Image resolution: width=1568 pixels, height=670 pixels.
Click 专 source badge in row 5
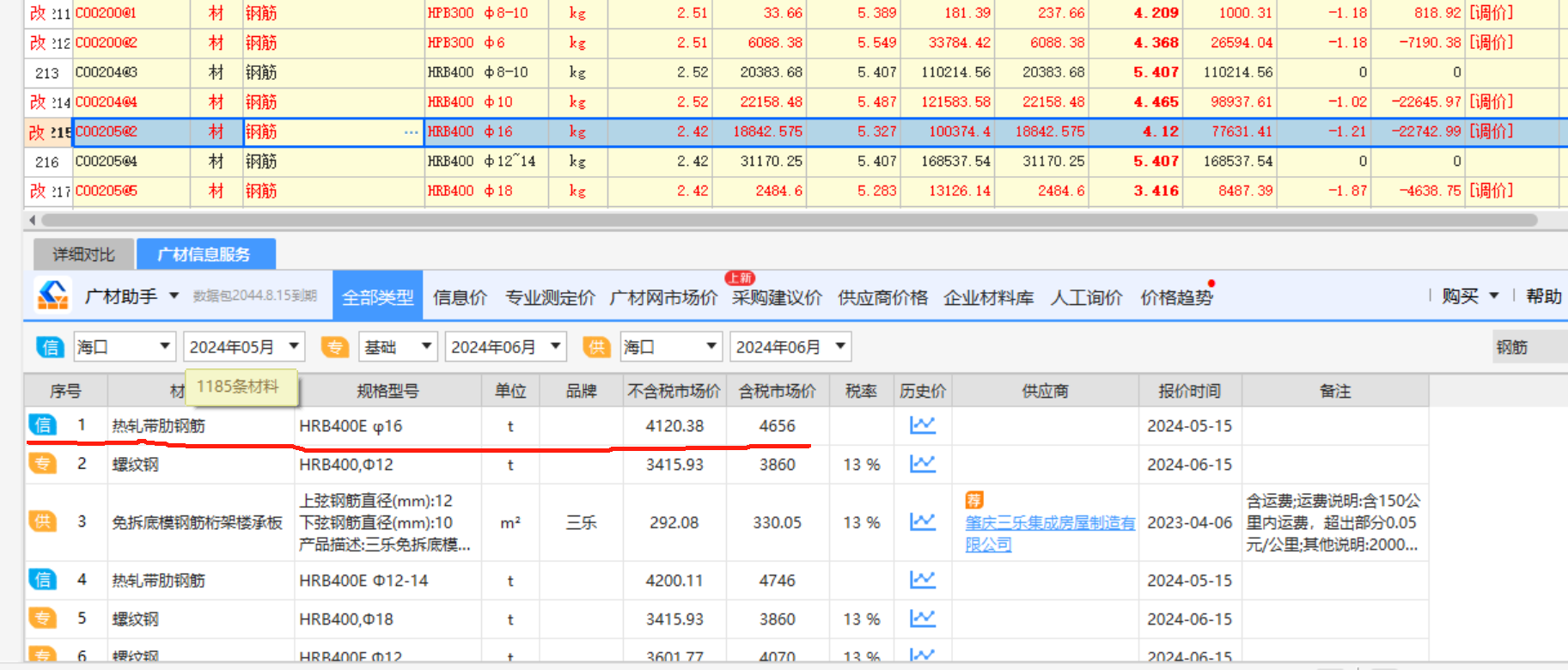pos(43,618)
